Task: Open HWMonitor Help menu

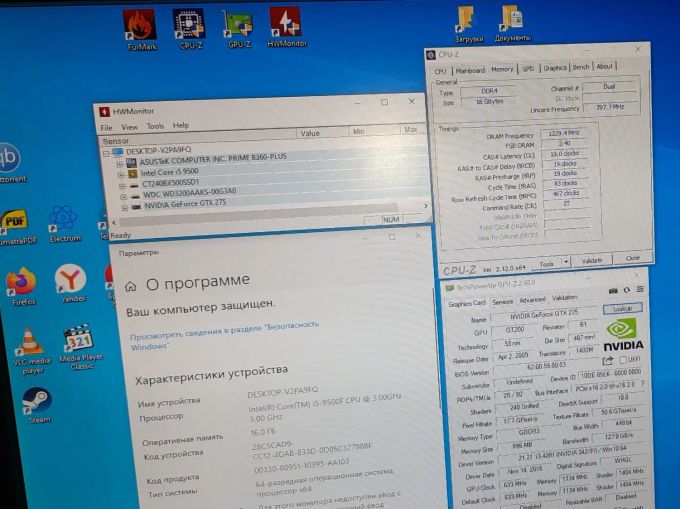Action: (x=181, y=125)
